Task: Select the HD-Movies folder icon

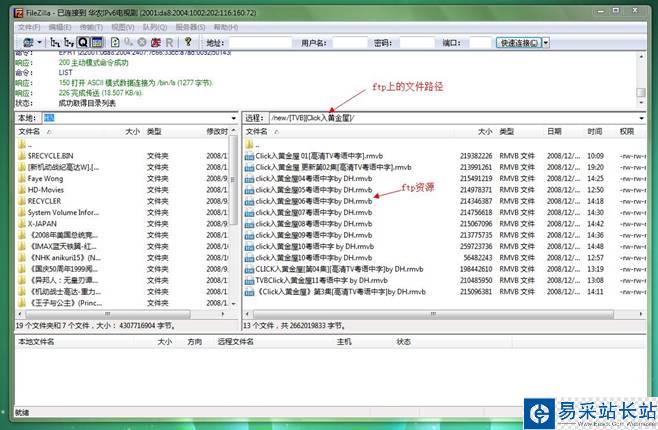Action: coord(22,190)
